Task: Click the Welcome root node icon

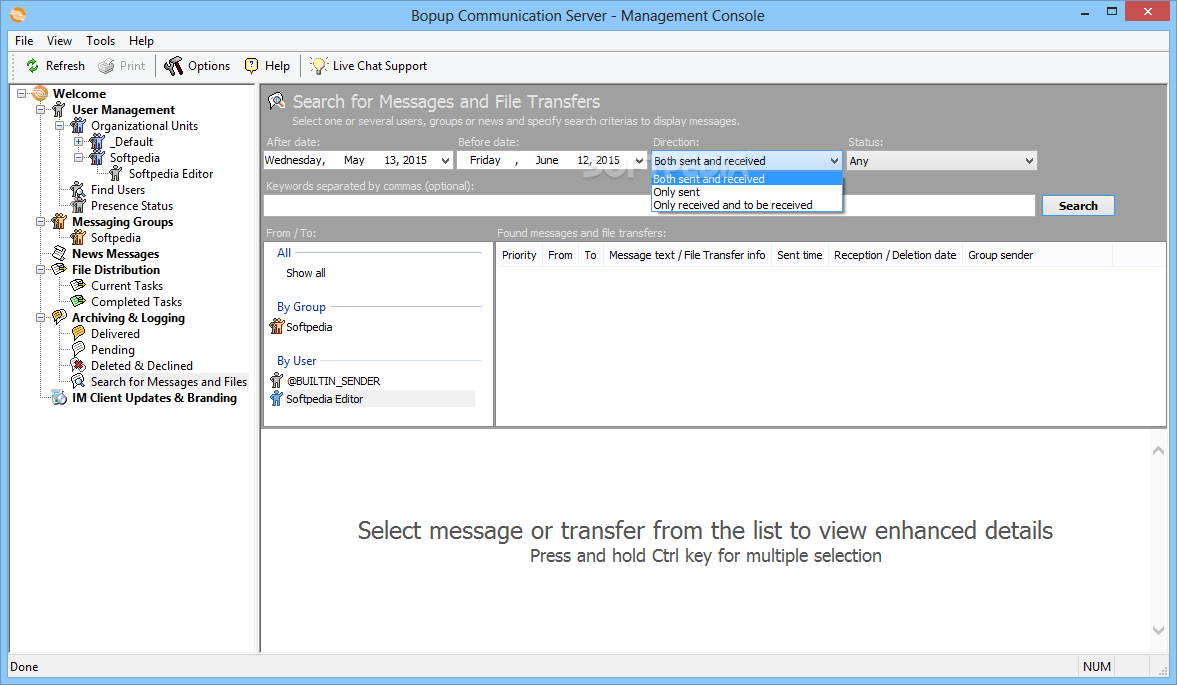Action: 40,94
